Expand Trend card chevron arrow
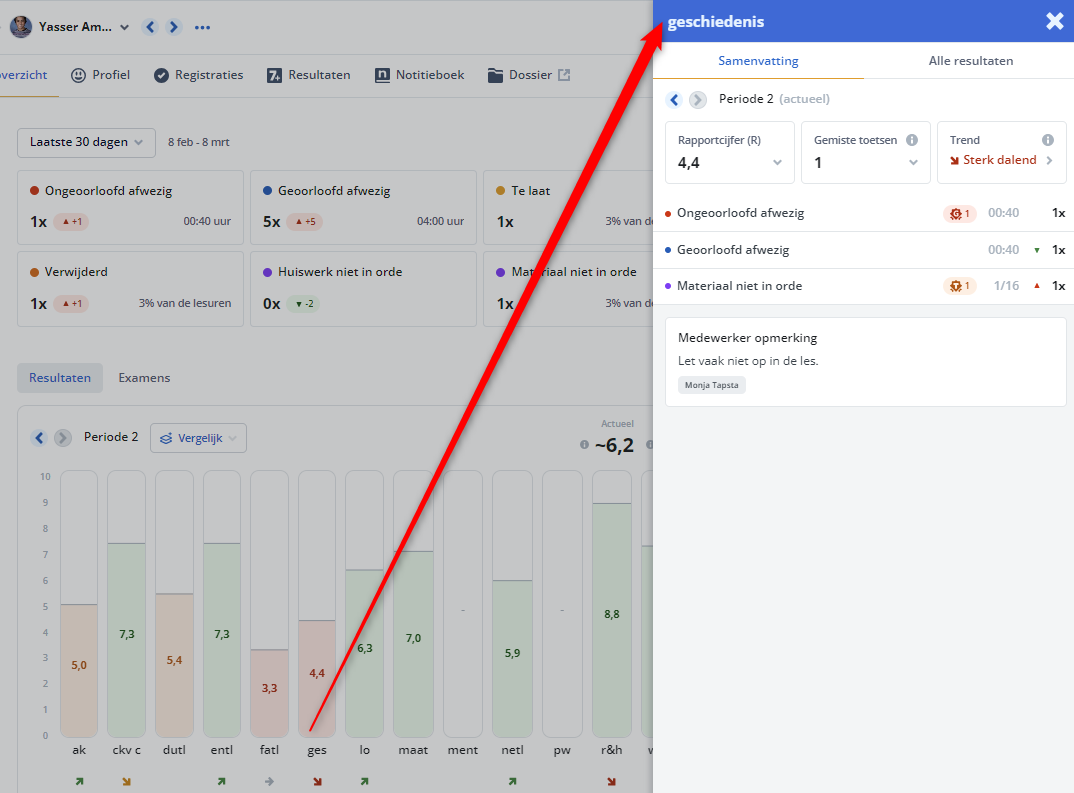Viewport: 1074px width, 793px height. coord(1049,160)
